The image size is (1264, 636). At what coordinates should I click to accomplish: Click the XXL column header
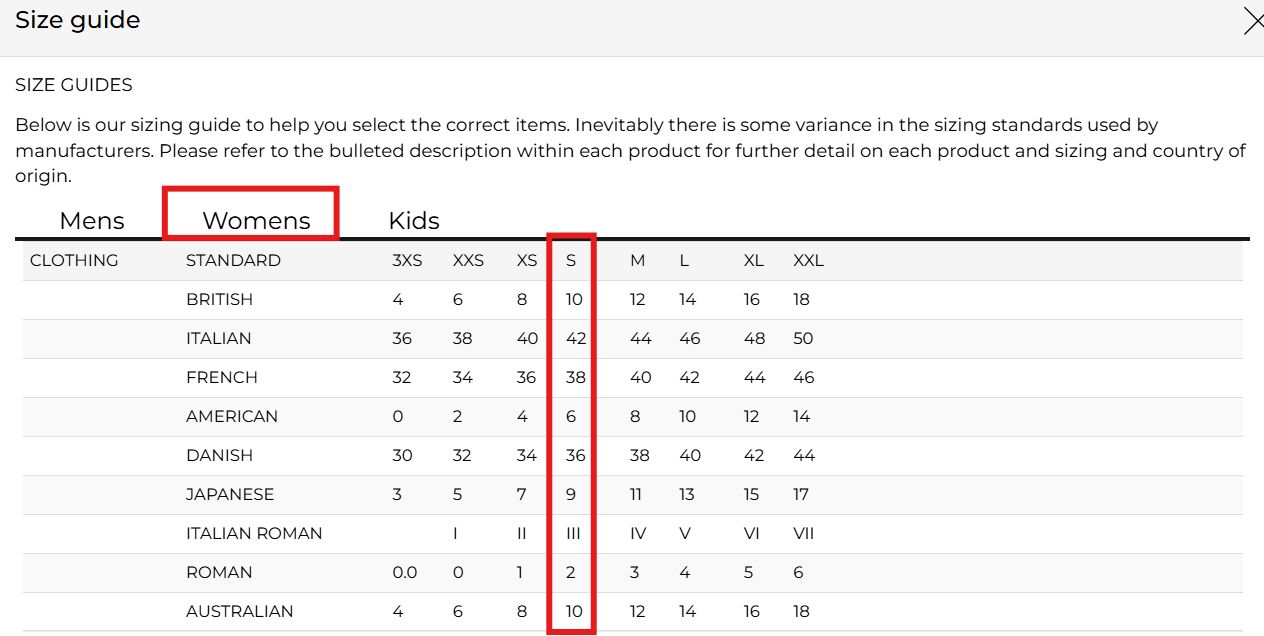(808, 260)
